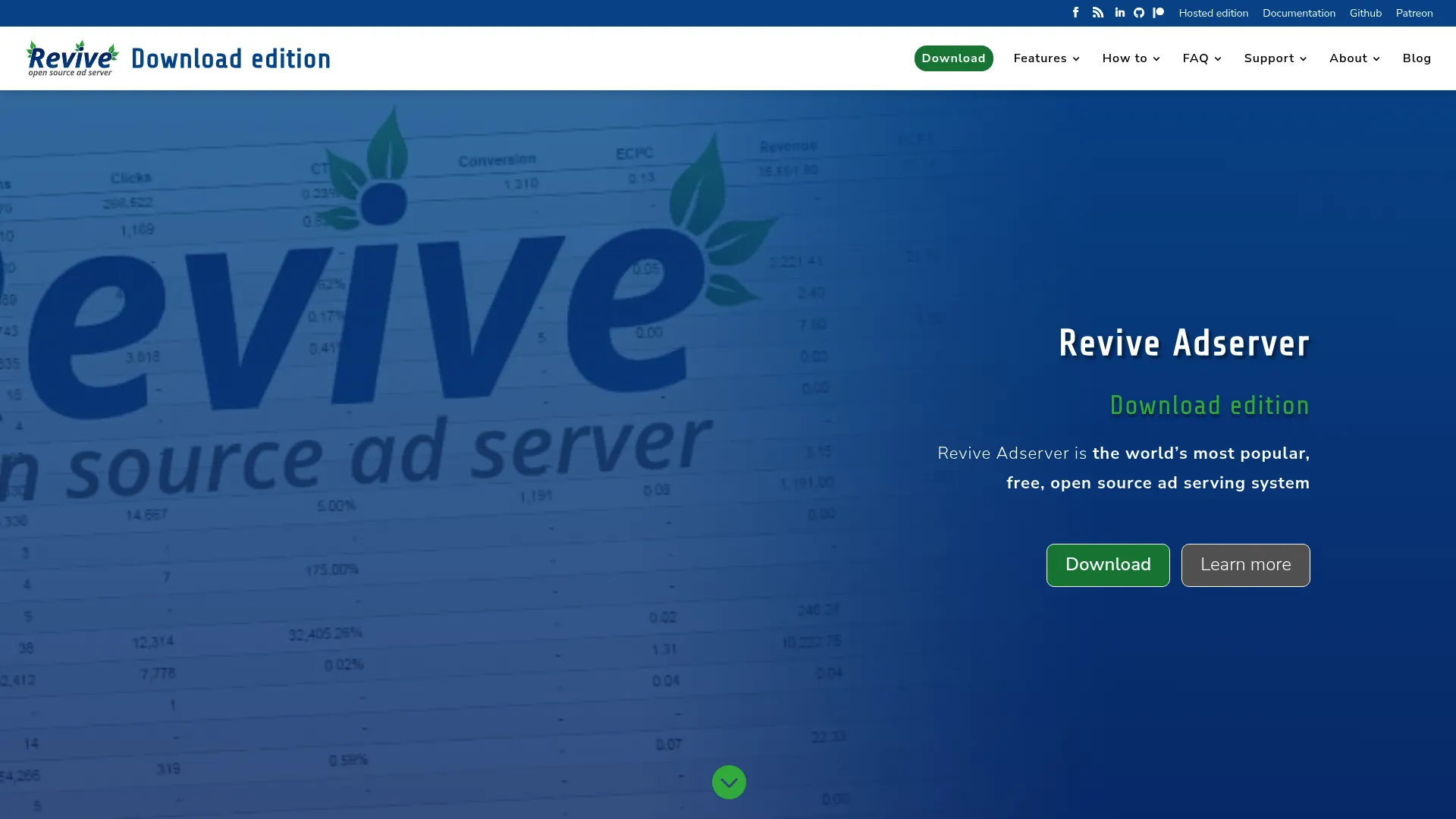Screen dimensions: 1456x819
Task: Click the hero Download button
Action: pyautogui.click(x=1108, y=565)
